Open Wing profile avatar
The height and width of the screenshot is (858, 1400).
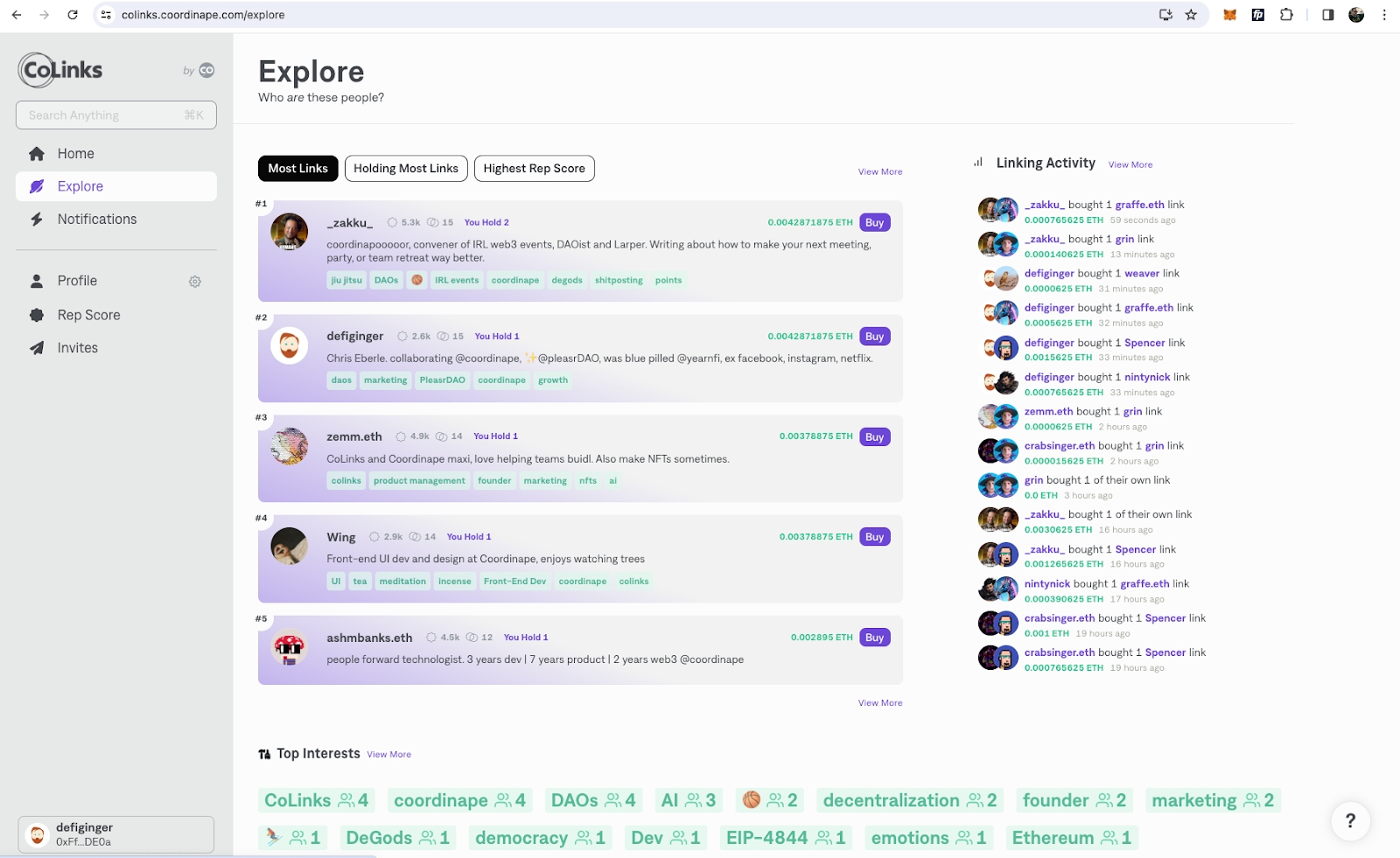290,546
